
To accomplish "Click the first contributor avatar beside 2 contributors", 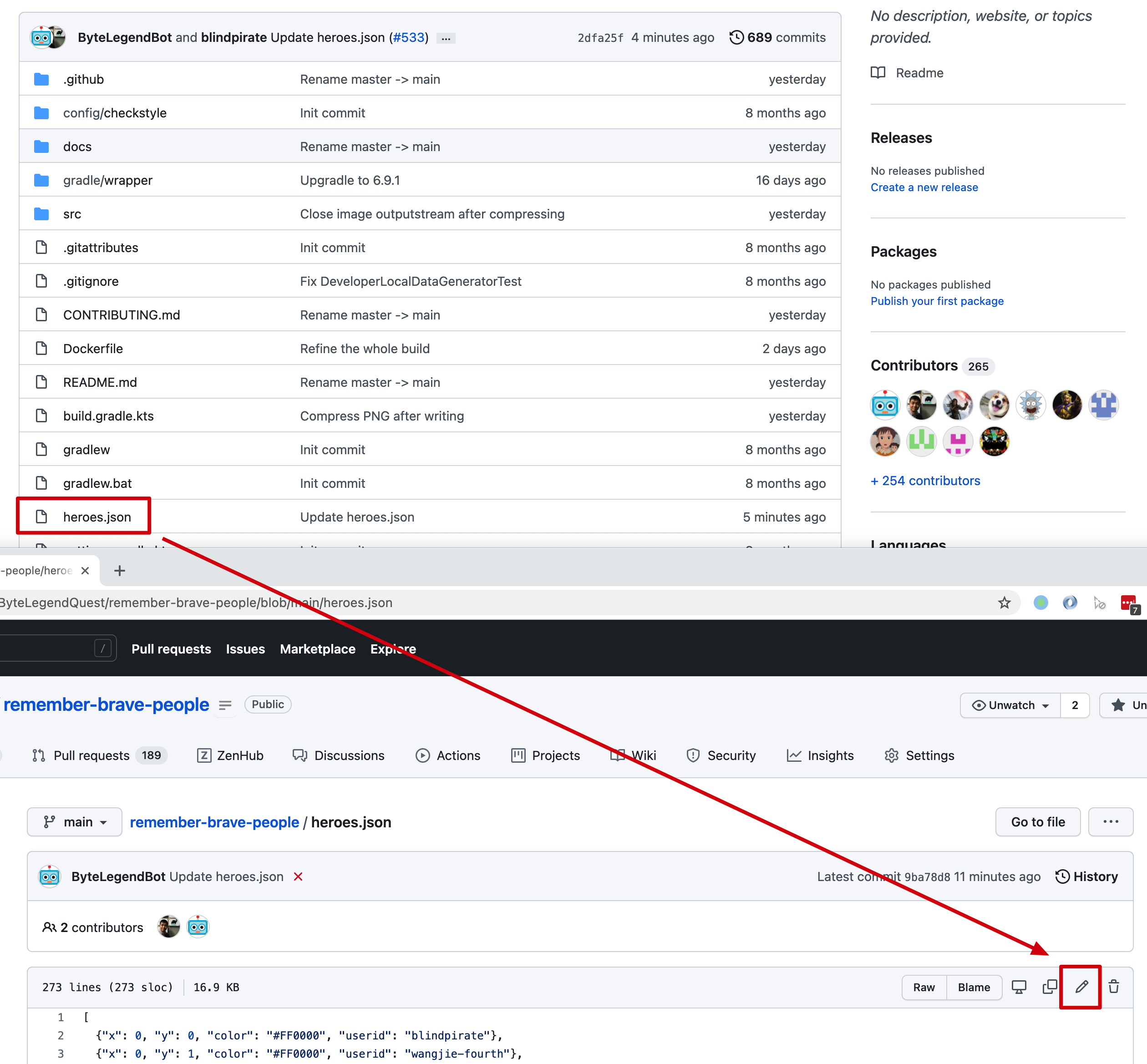I will point(168,927).
